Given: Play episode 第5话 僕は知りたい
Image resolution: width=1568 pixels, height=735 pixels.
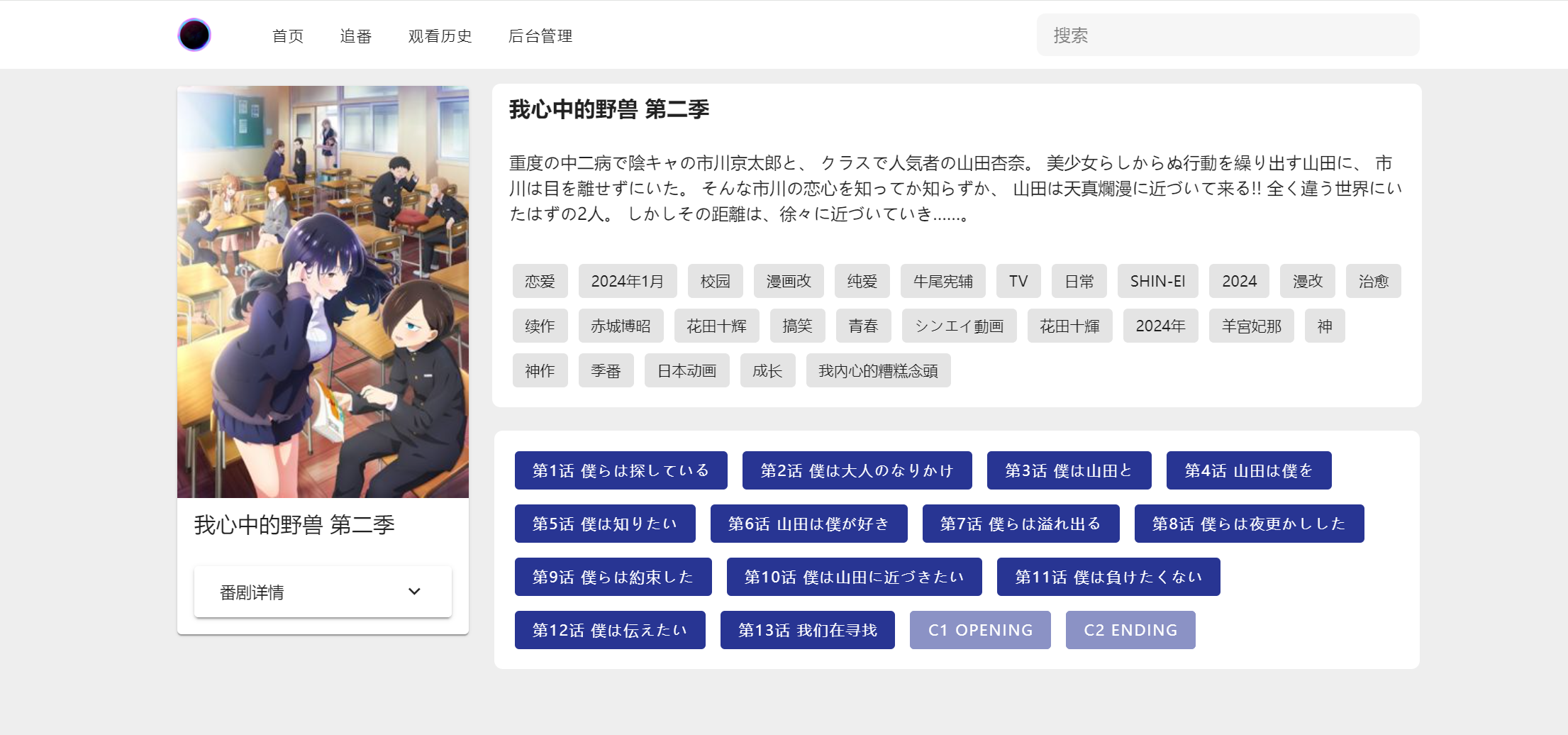Looking at the screenshot, I should coord(605,524).
